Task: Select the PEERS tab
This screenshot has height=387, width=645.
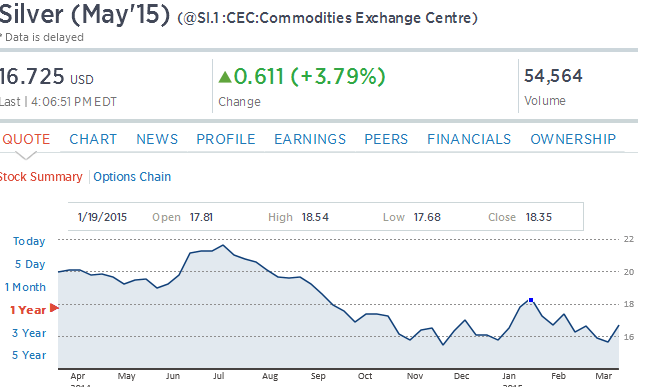Action: point(386,139)
